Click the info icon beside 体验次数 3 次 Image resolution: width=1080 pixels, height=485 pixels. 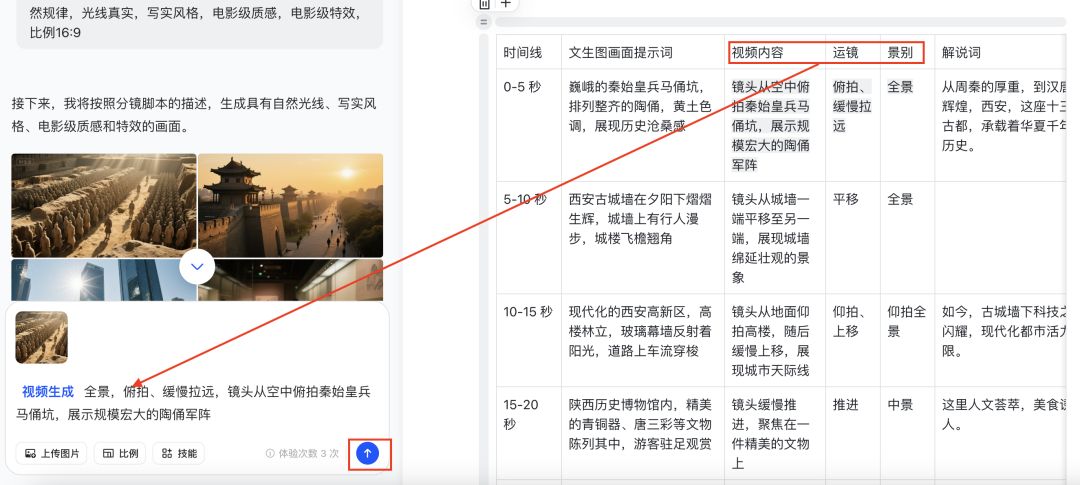tap(270, 454)
